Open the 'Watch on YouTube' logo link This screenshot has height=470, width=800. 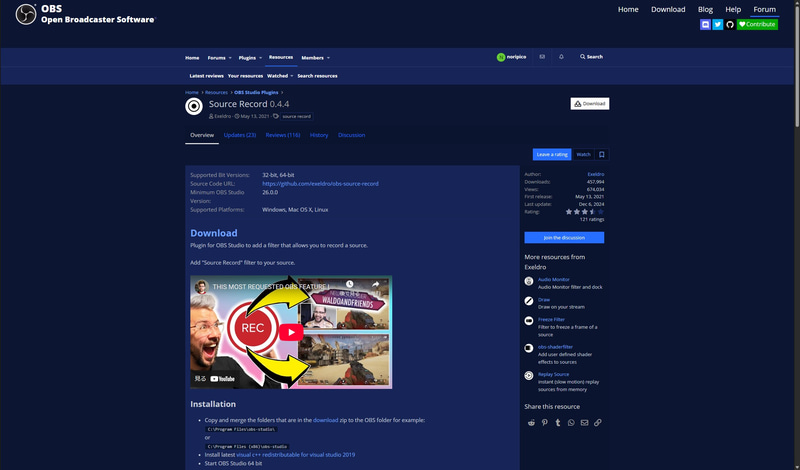click(x=222, y=379)
